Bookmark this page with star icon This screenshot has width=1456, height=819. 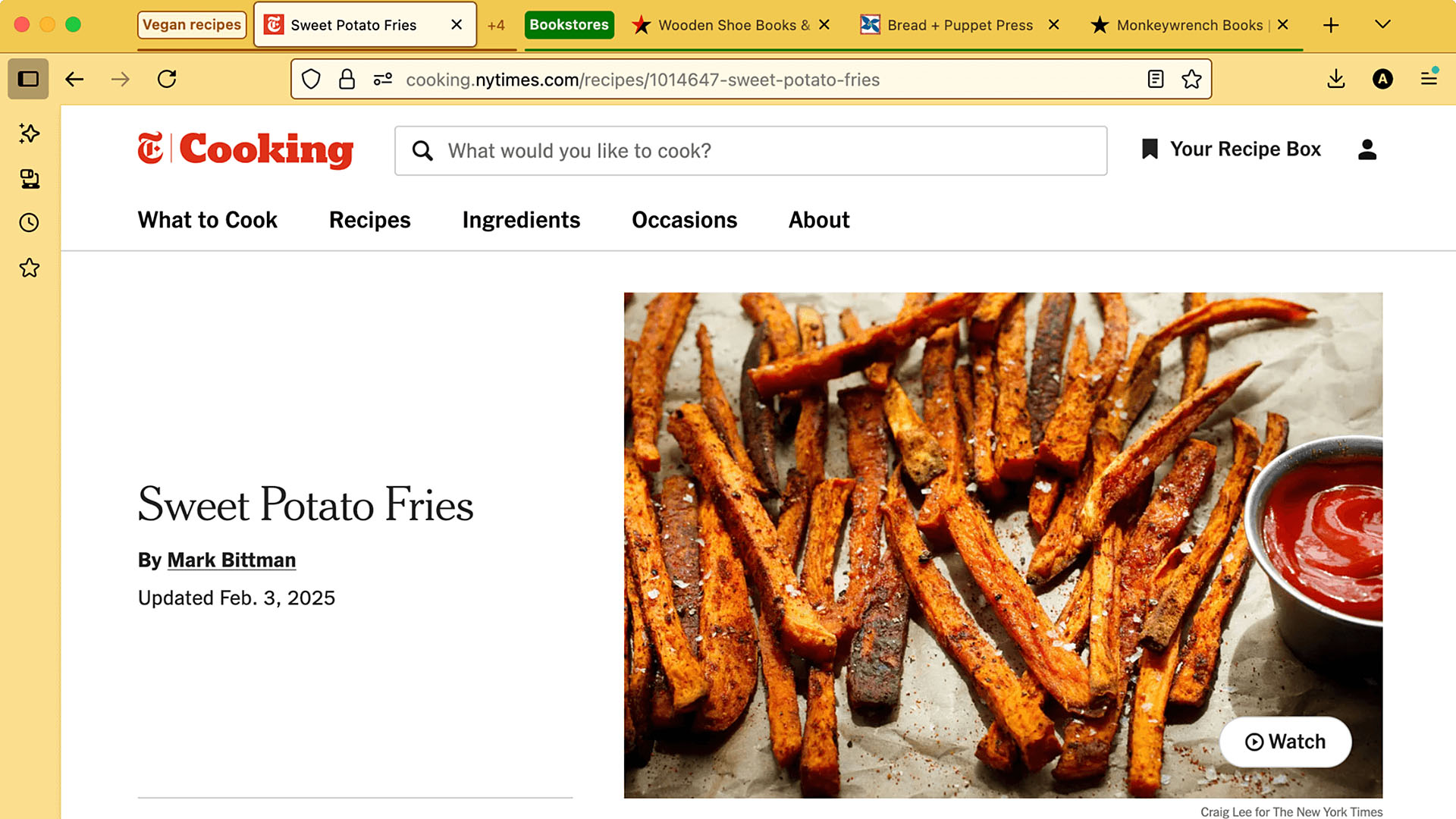(1191, 79)
